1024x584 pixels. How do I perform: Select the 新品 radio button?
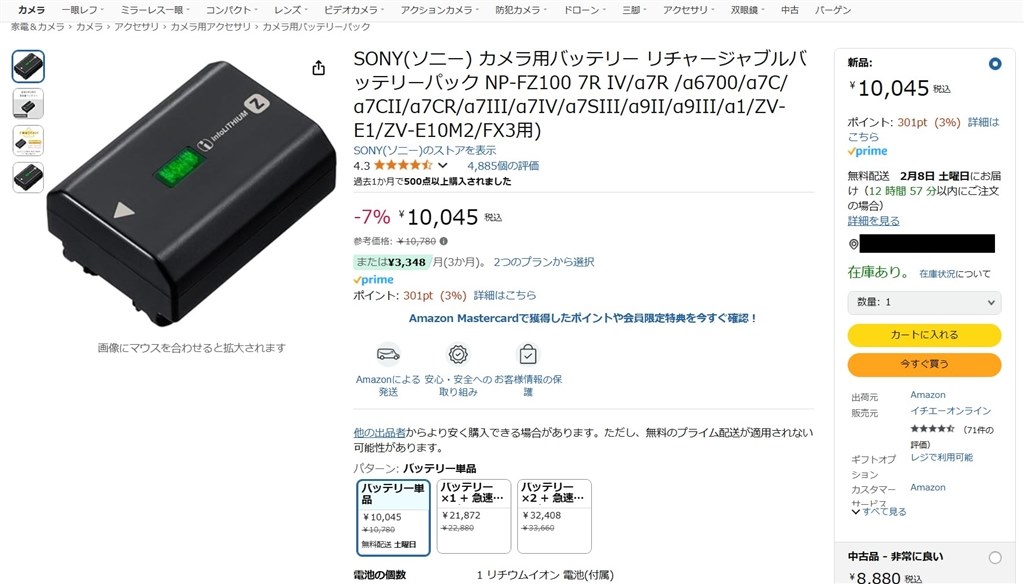tap(995, 64)
